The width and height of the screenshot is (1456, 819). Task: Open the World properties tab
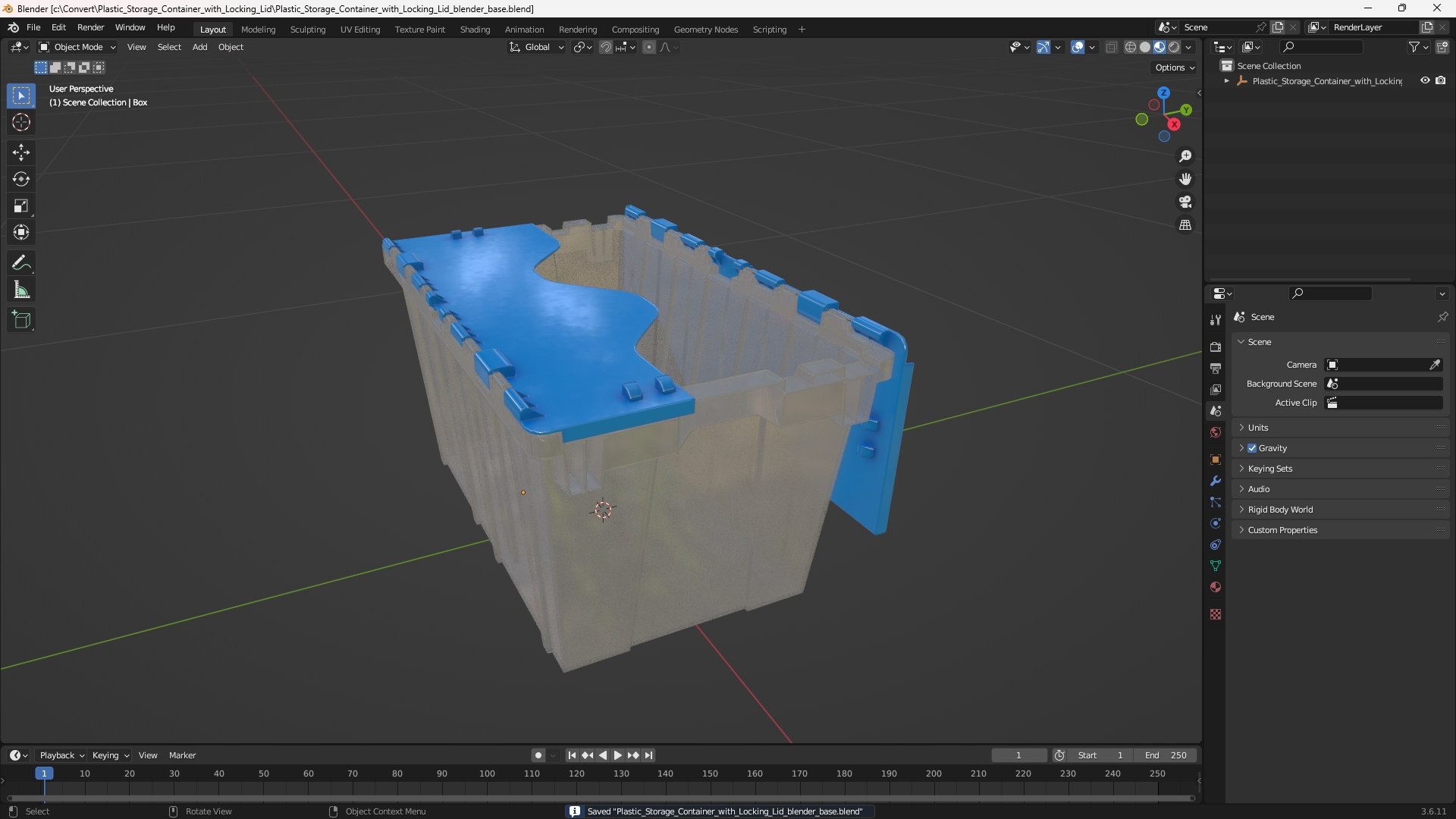[1216, 433]
